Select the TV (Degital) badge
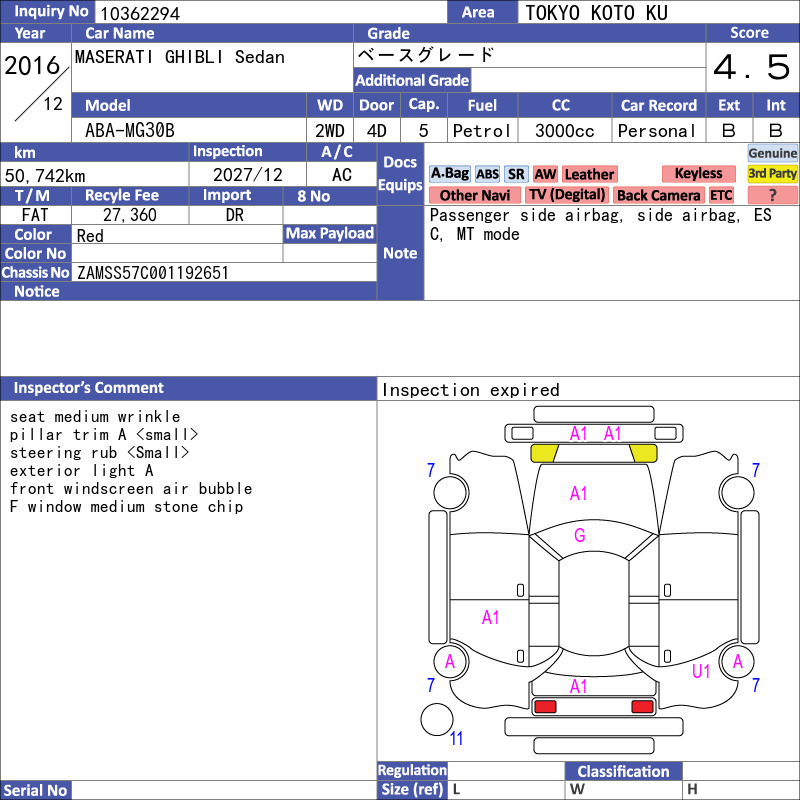This screenshot has width=800, height=800. 567,195
